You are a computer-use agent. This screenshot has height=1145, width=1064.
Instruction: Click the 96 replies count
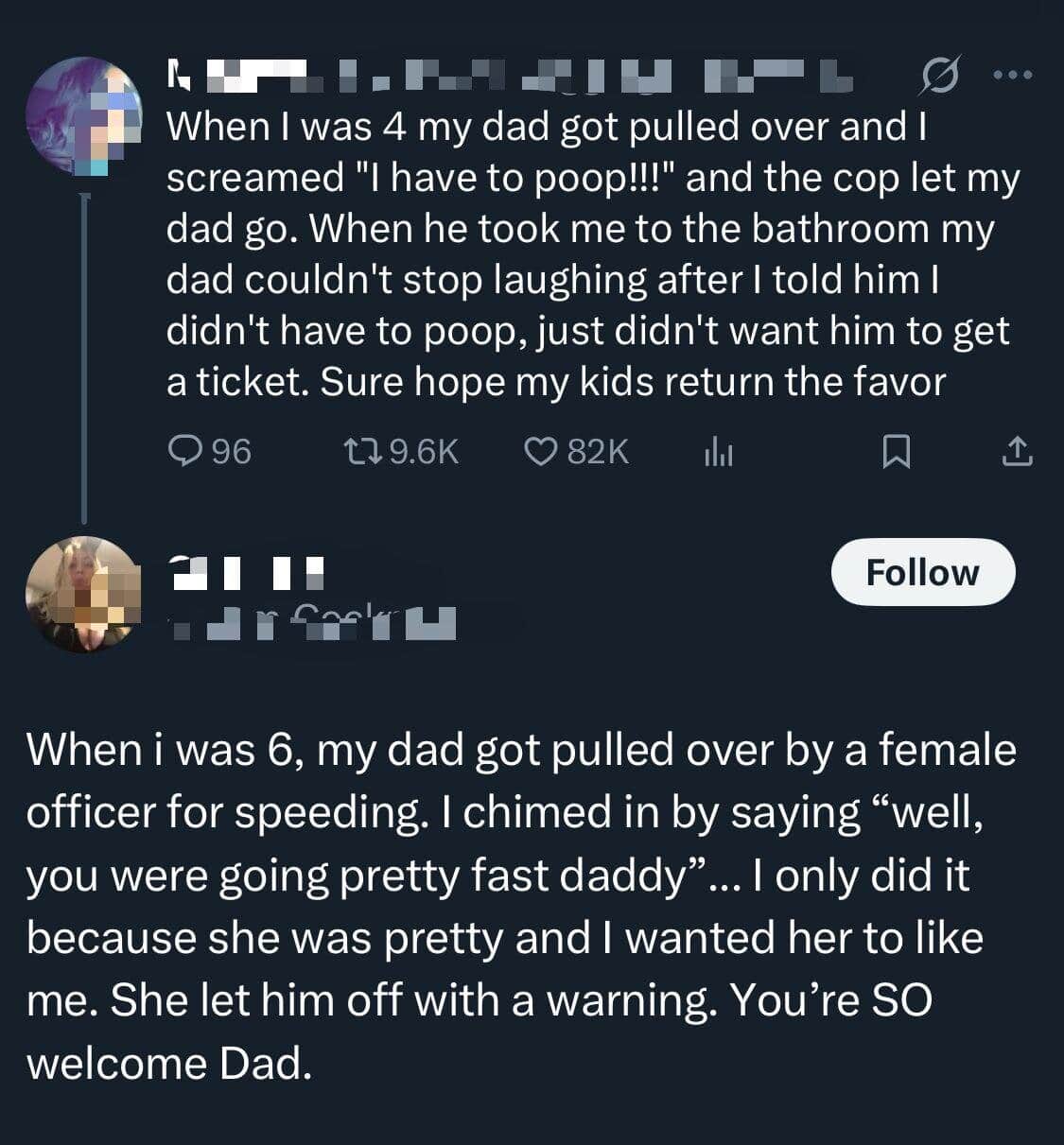pos(231,452)
